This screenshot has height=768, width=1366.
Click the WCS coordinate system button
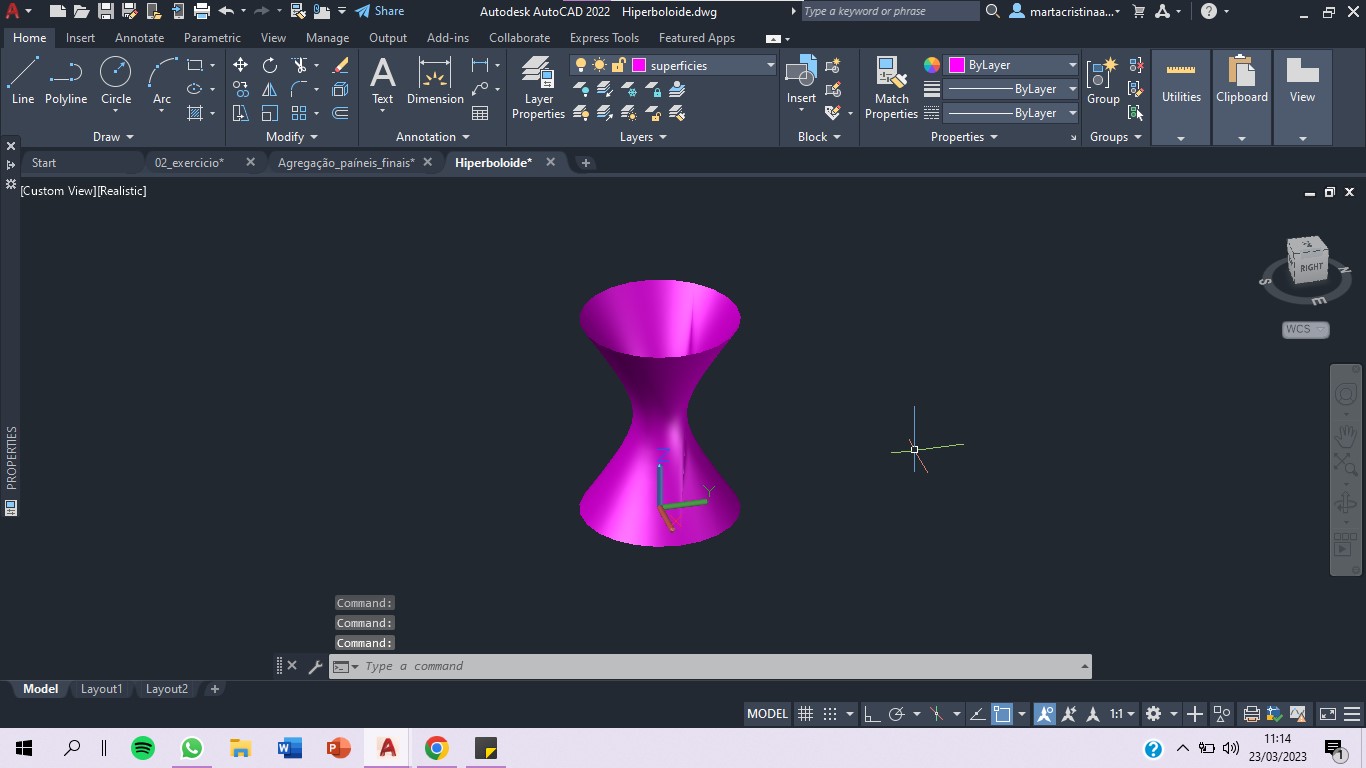pos(1306,329)
